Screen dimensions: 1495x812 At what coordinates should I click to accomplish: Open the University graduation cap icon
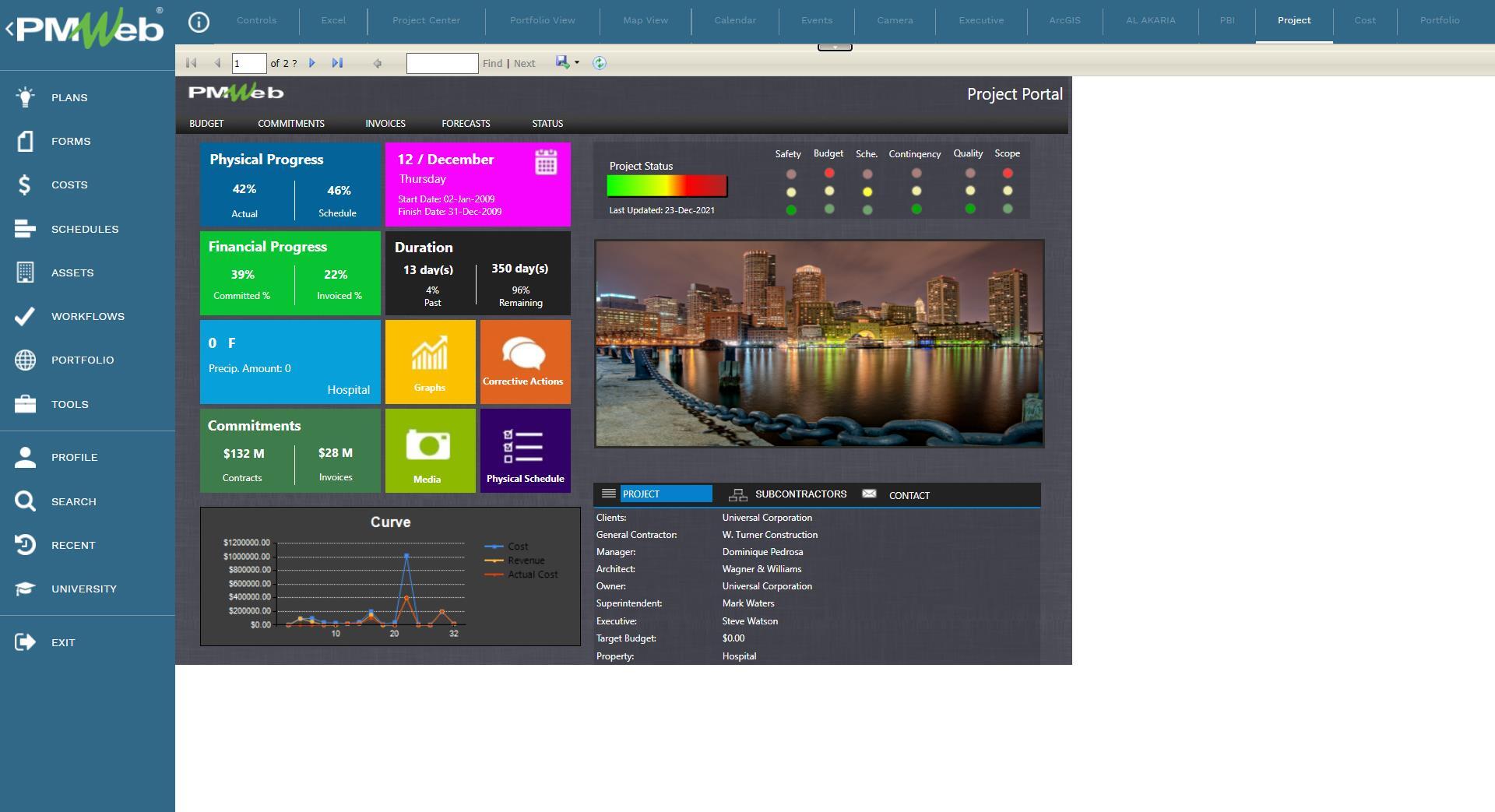[x=25, y=589]
